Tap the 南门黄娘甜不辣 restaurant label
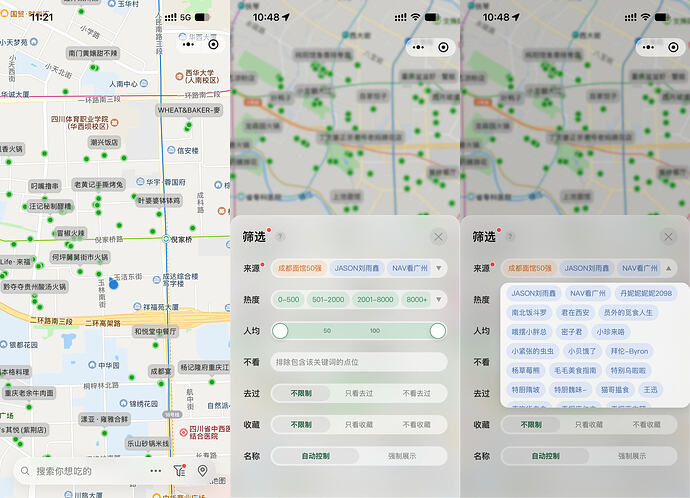The height and width of the screenshot is (498, 690). point(93,53)
